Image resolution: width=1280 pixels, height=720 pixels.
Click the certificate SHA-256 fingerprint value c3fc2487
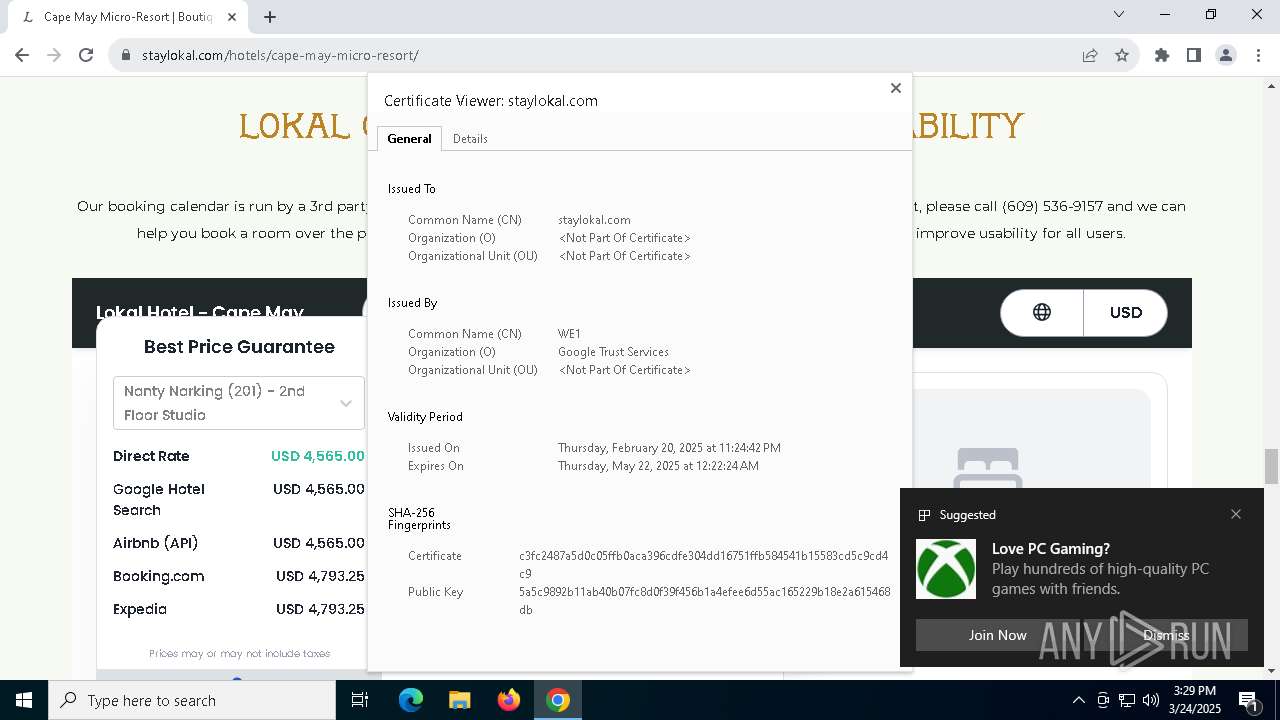click(x=703, y=565)
